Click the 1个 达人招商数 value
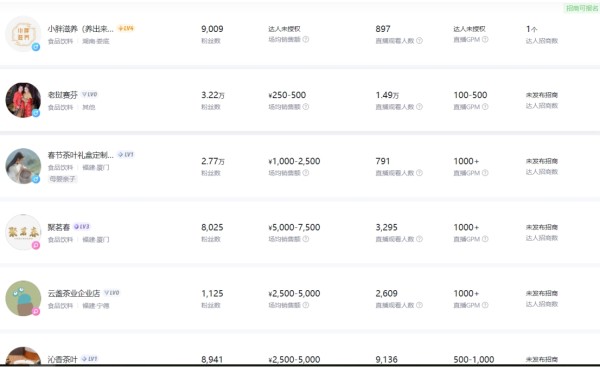Viewport: 600px width, 367px height. (532, 29)
